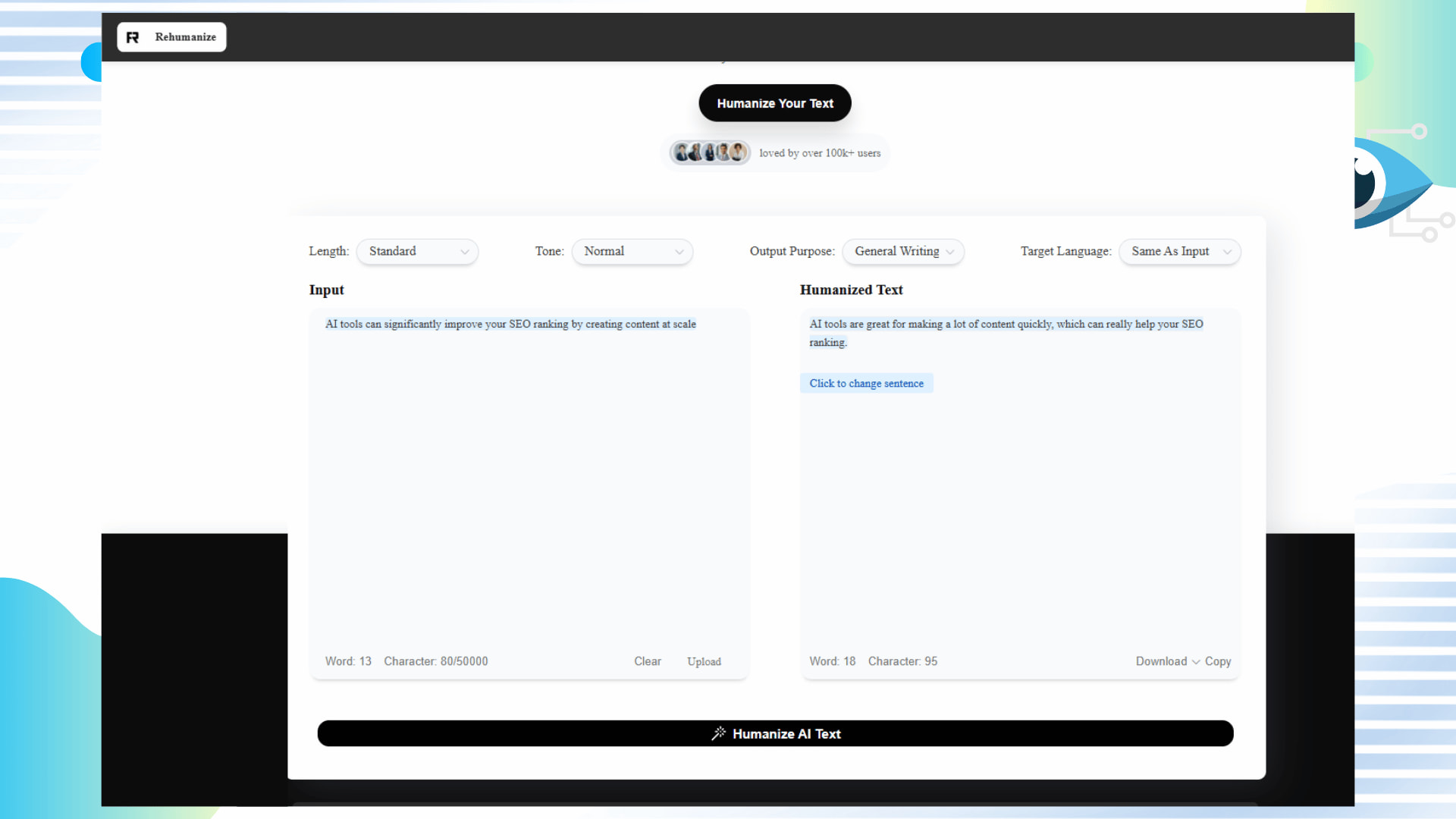Clear the input text

pos(647,661)
